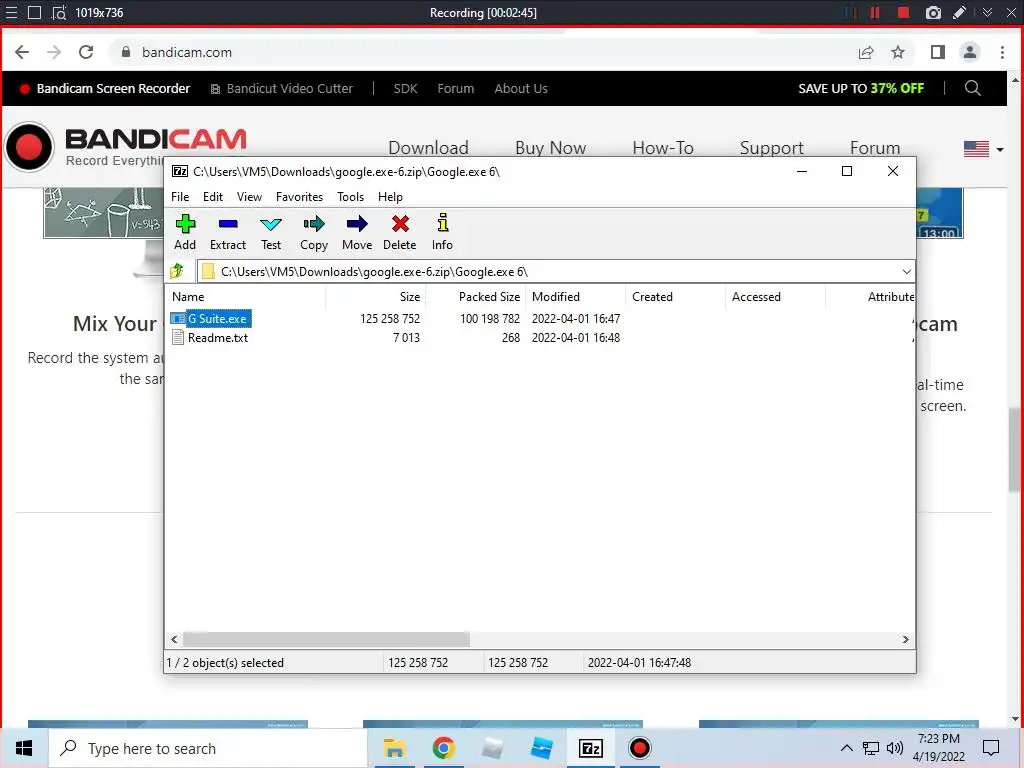Stop the recording with the red square
Image resolution: width=1024 pixels, height=768 pixels.
pos(903,12)
